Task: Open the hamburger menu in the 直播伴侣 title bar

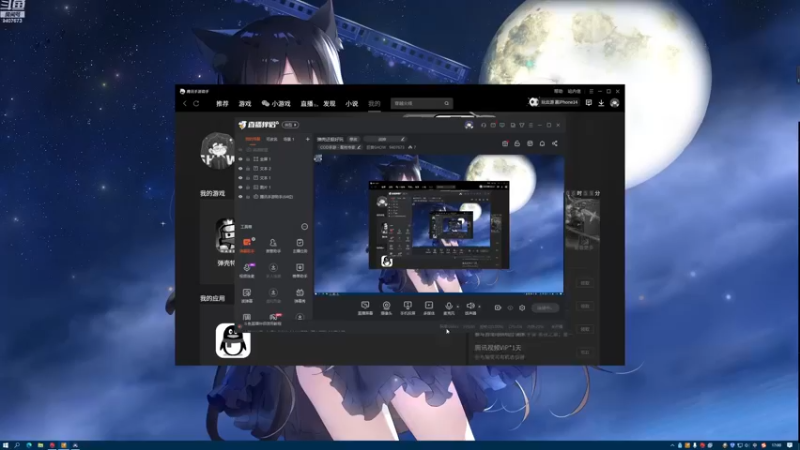Action: pos(531,125)
